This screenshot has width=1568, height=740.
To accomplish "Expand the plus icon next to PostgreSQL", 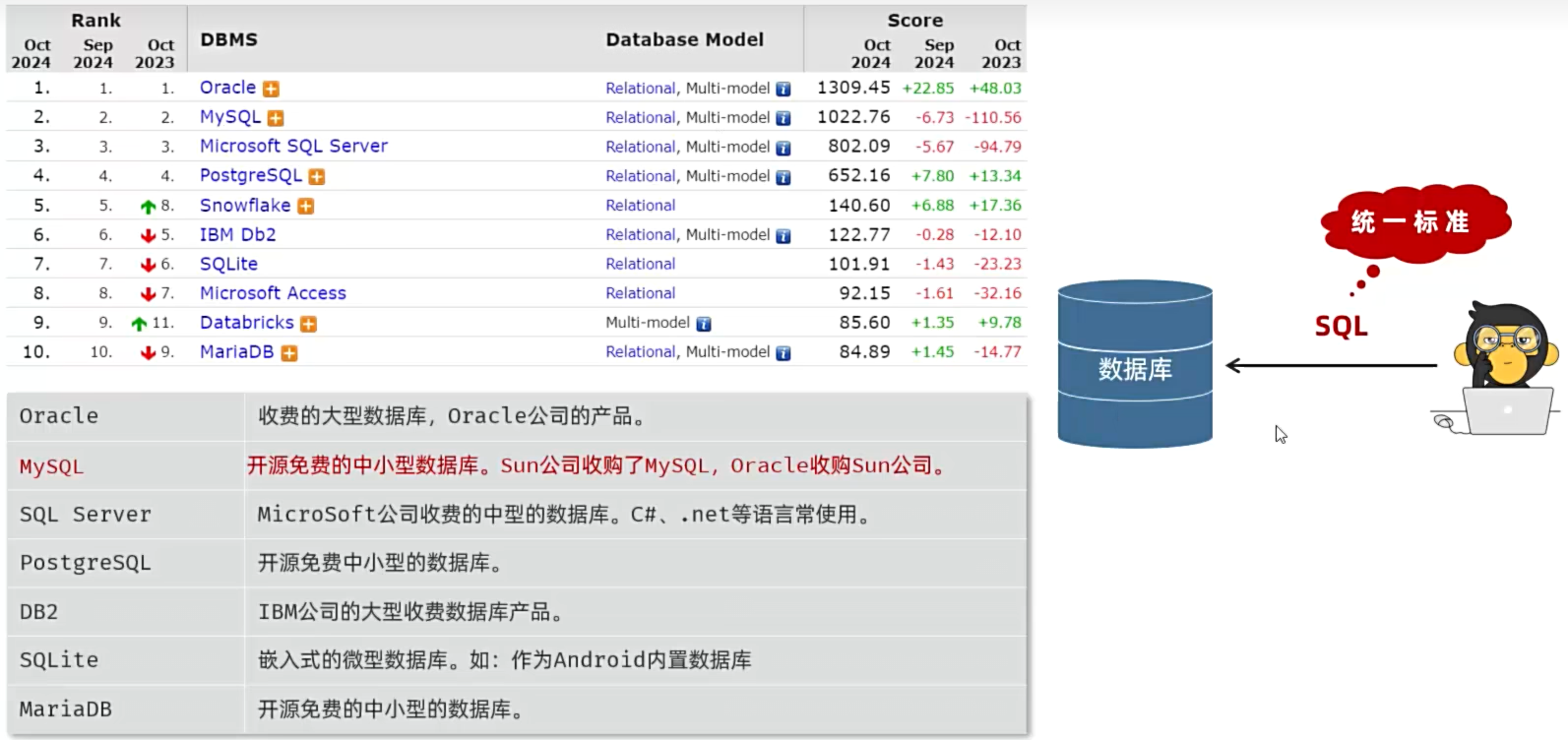I will tap(316, 177).
